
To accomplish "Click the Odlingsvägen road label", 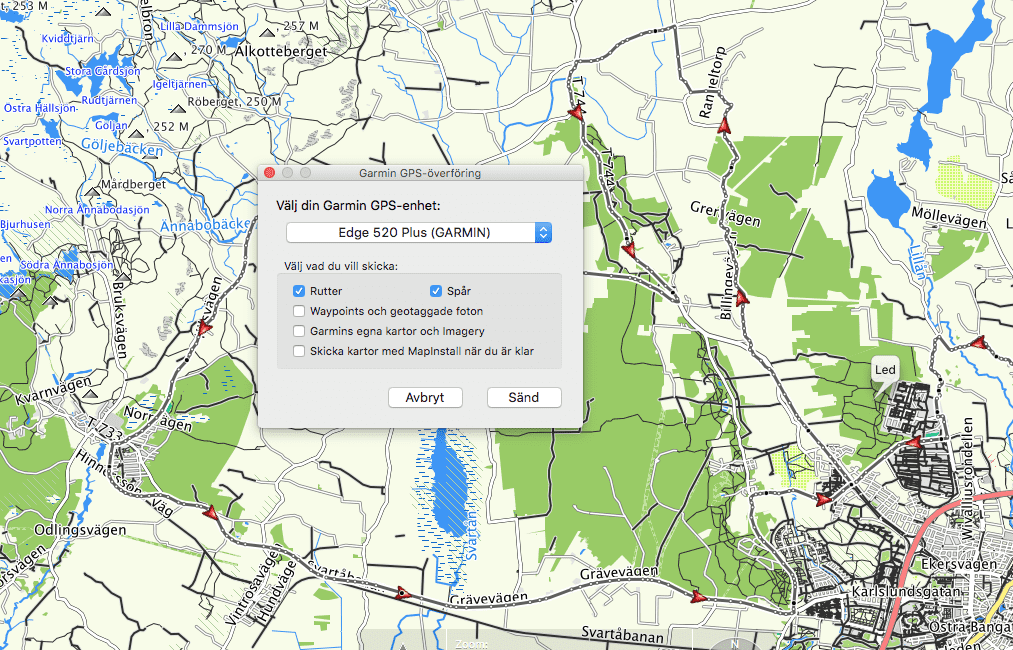I will tap(80, 530).
